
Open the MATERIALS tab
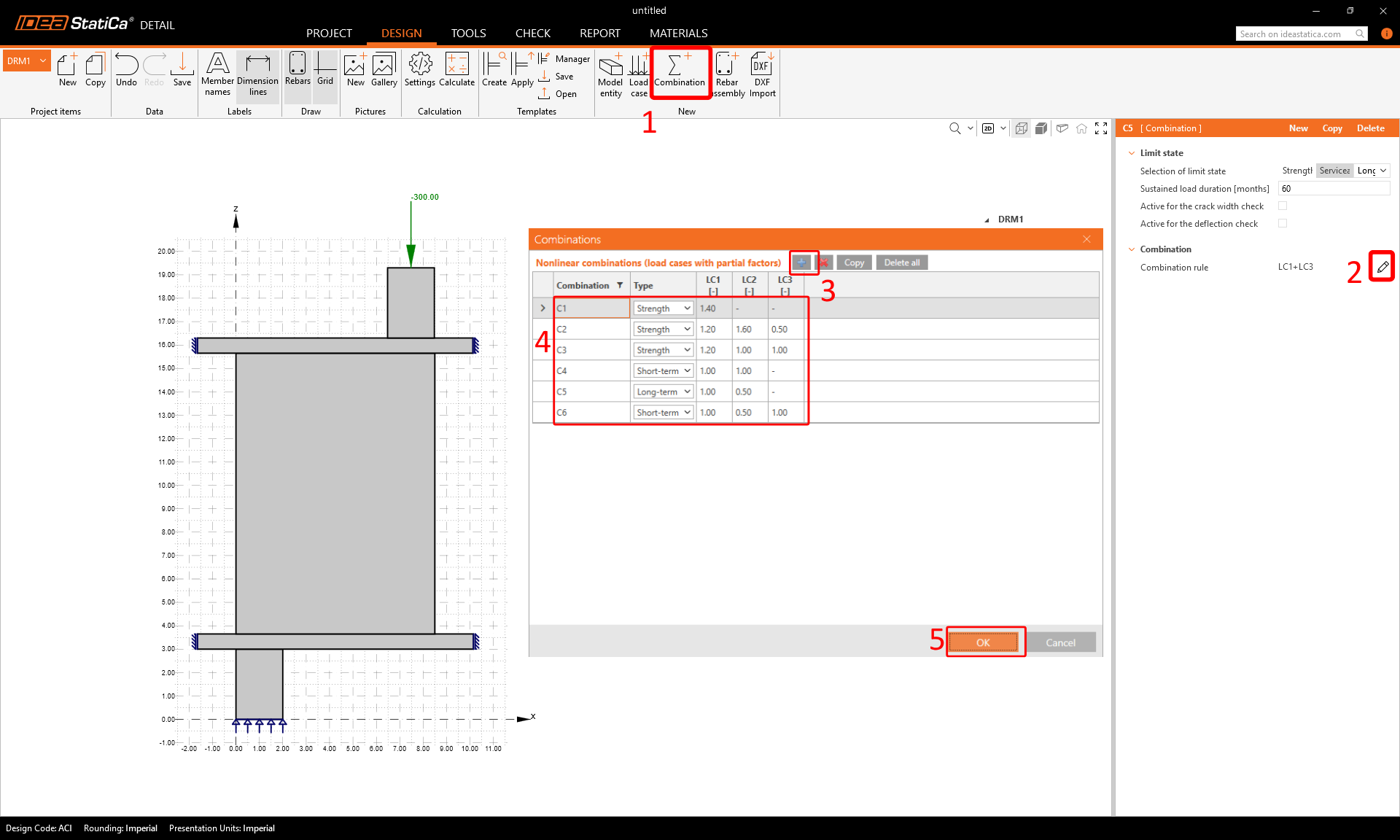pos(678,34)
